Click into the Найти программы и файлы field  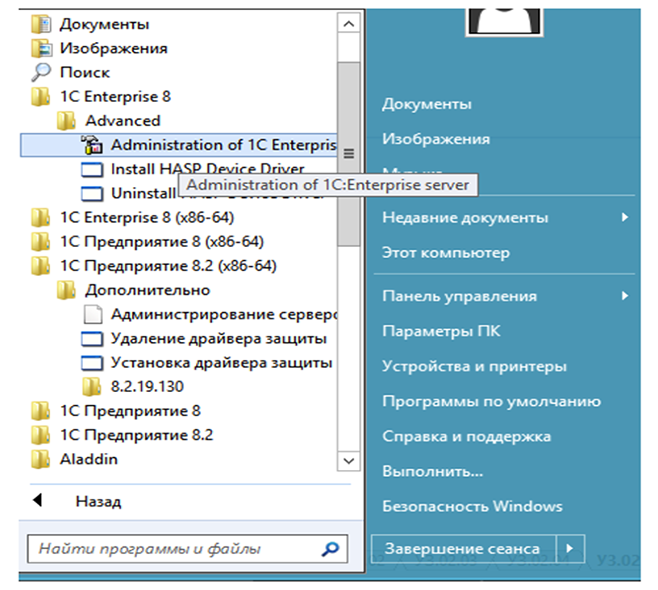[188, 548]
